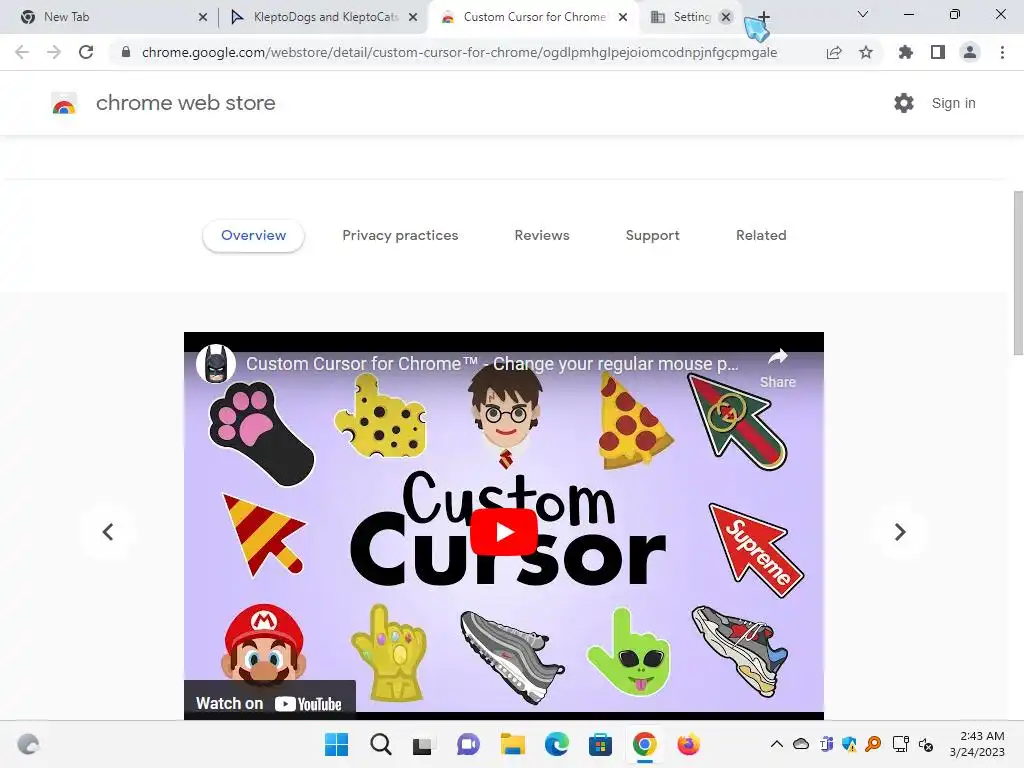Screen dimensions: 1024x768
Task: Share this page via the share icon
Action: point(834,52)
